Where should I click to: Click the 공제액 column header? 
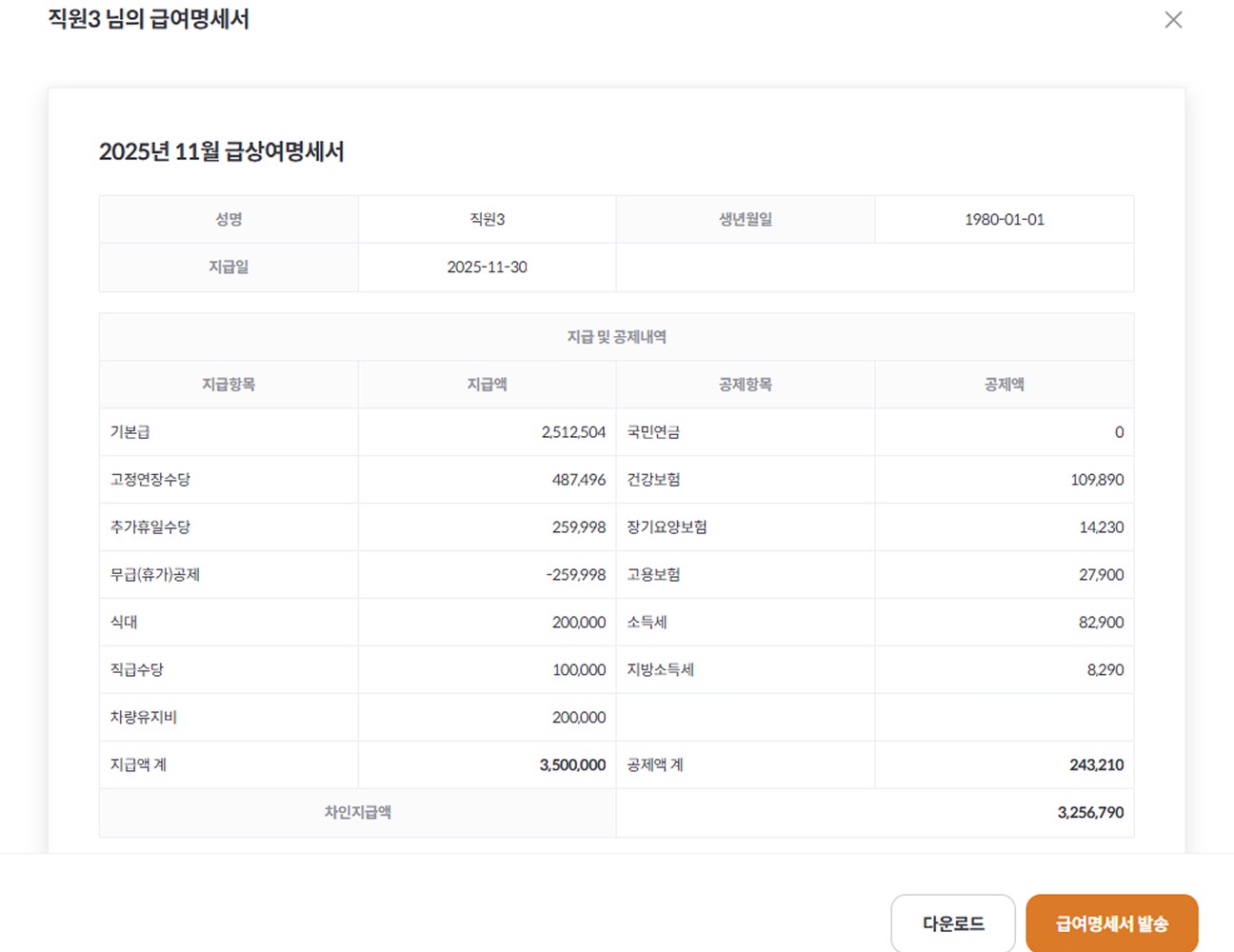[x=1004, y=384]
